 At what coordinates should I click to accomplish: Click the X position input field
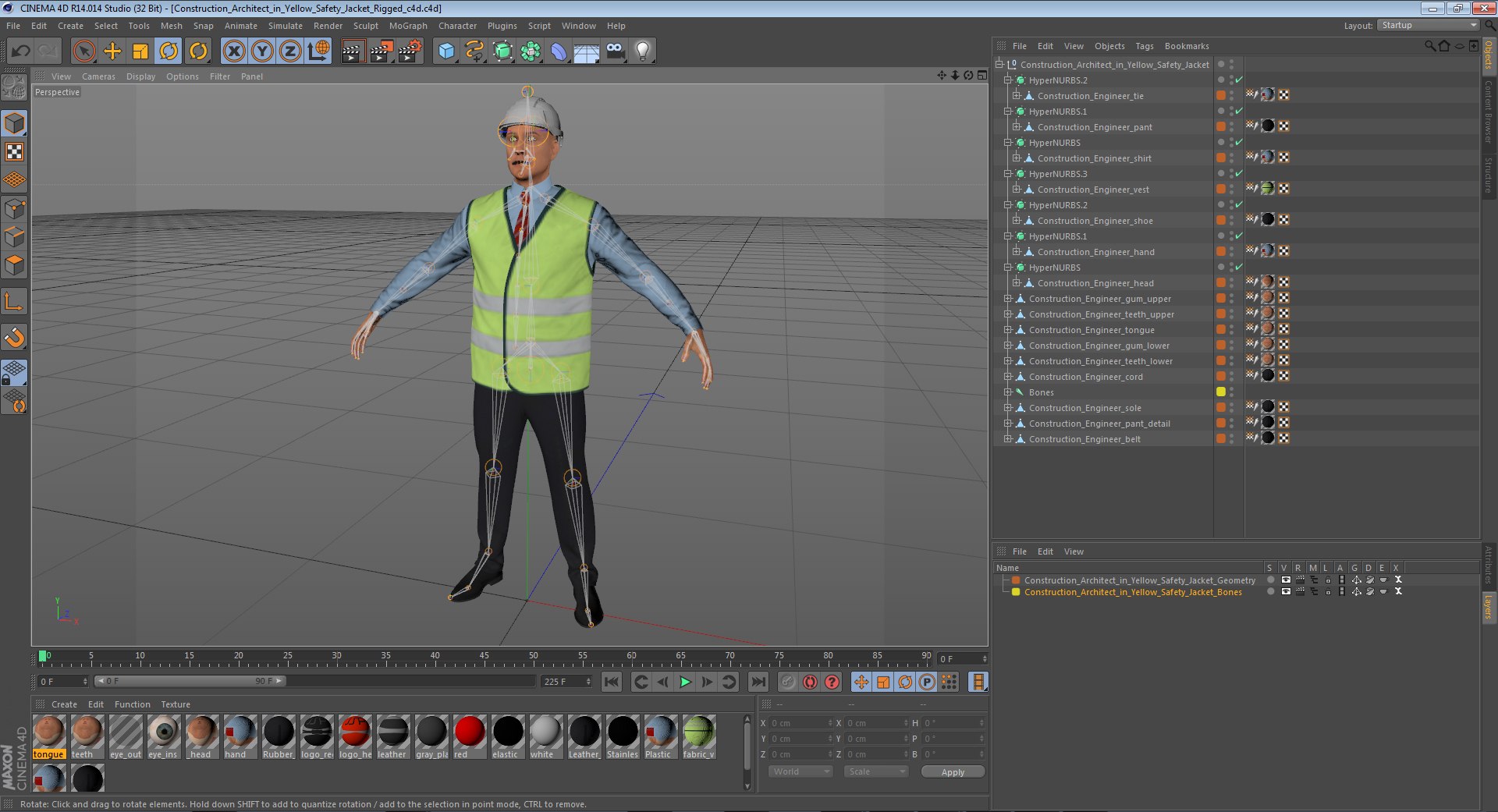point(801,723)
